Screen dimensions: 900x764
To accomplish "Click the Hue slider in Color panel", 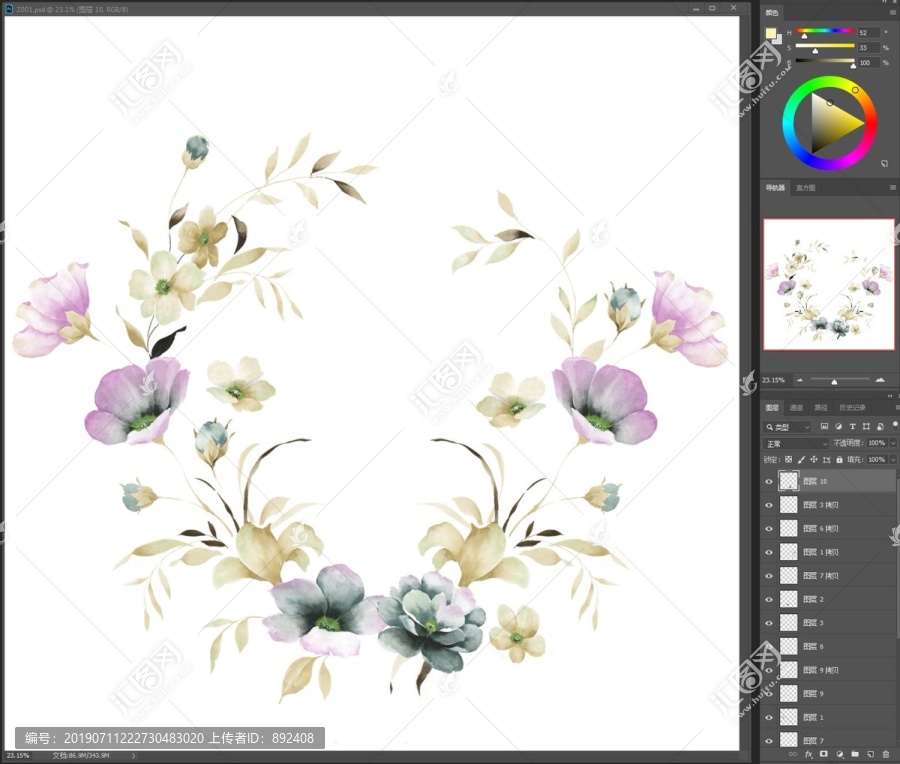I will tap(825, 31).
